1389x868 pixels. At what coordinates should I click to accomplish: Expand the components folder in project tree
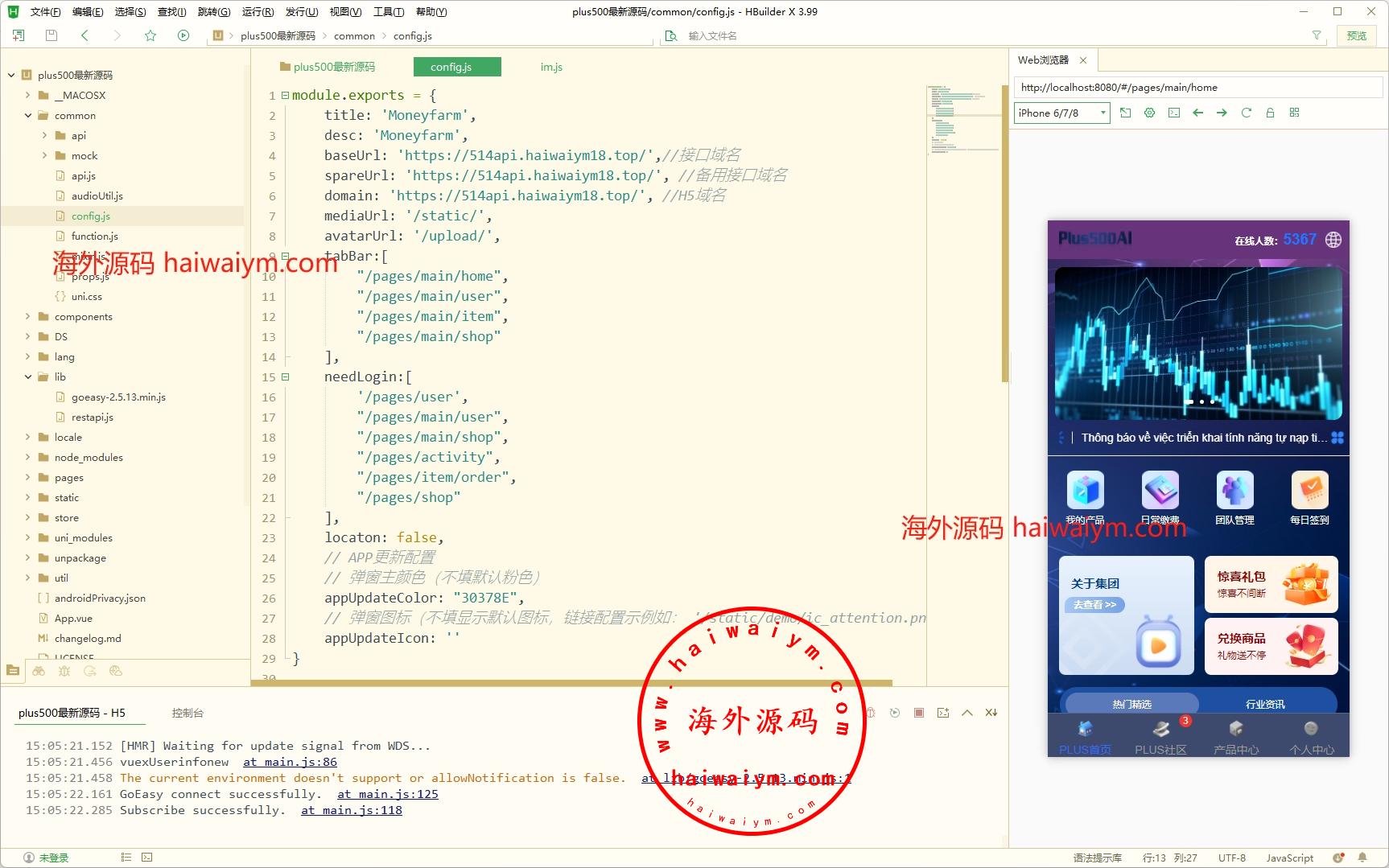pos(28,316)
